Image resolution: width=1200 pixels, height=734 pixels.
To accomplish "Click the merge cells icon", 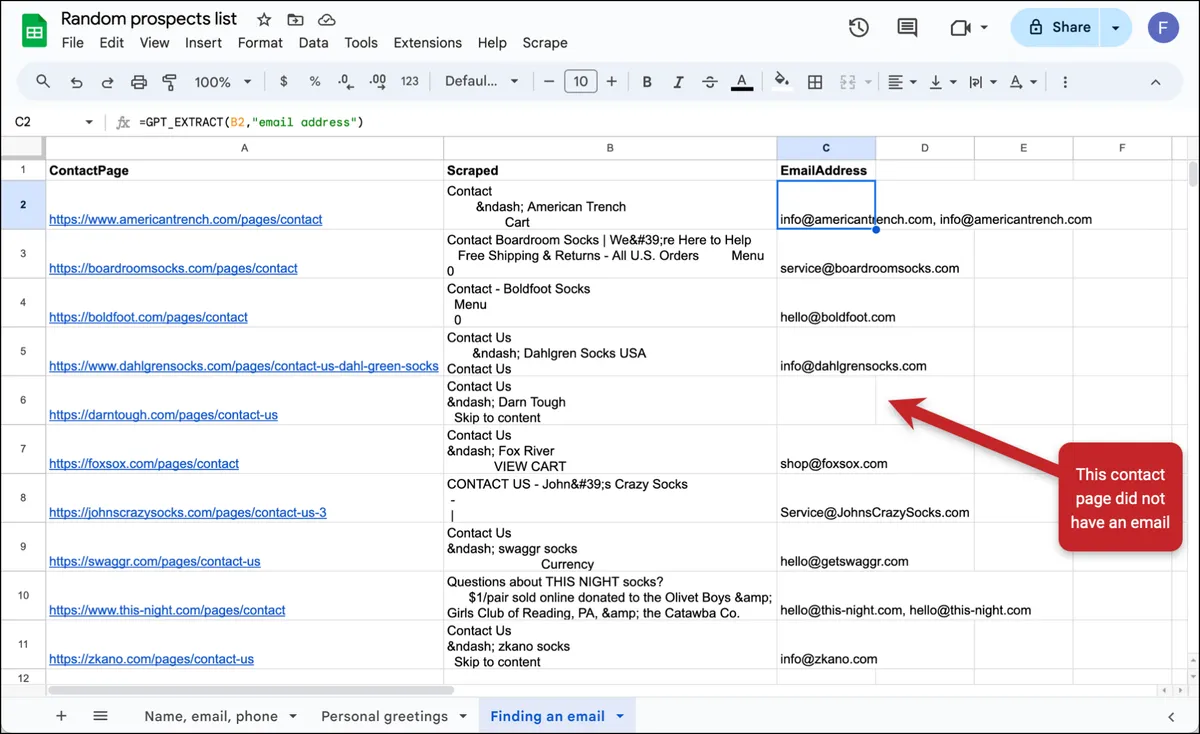I will tap(847, 82).
